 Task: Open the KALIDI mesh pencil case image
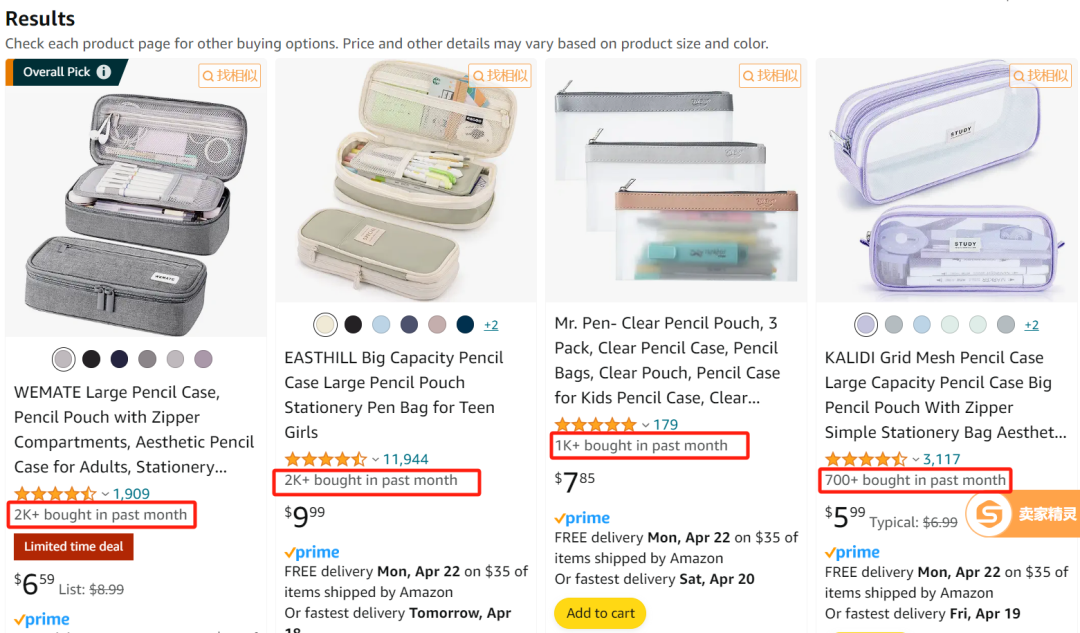(x=946, y=180)
